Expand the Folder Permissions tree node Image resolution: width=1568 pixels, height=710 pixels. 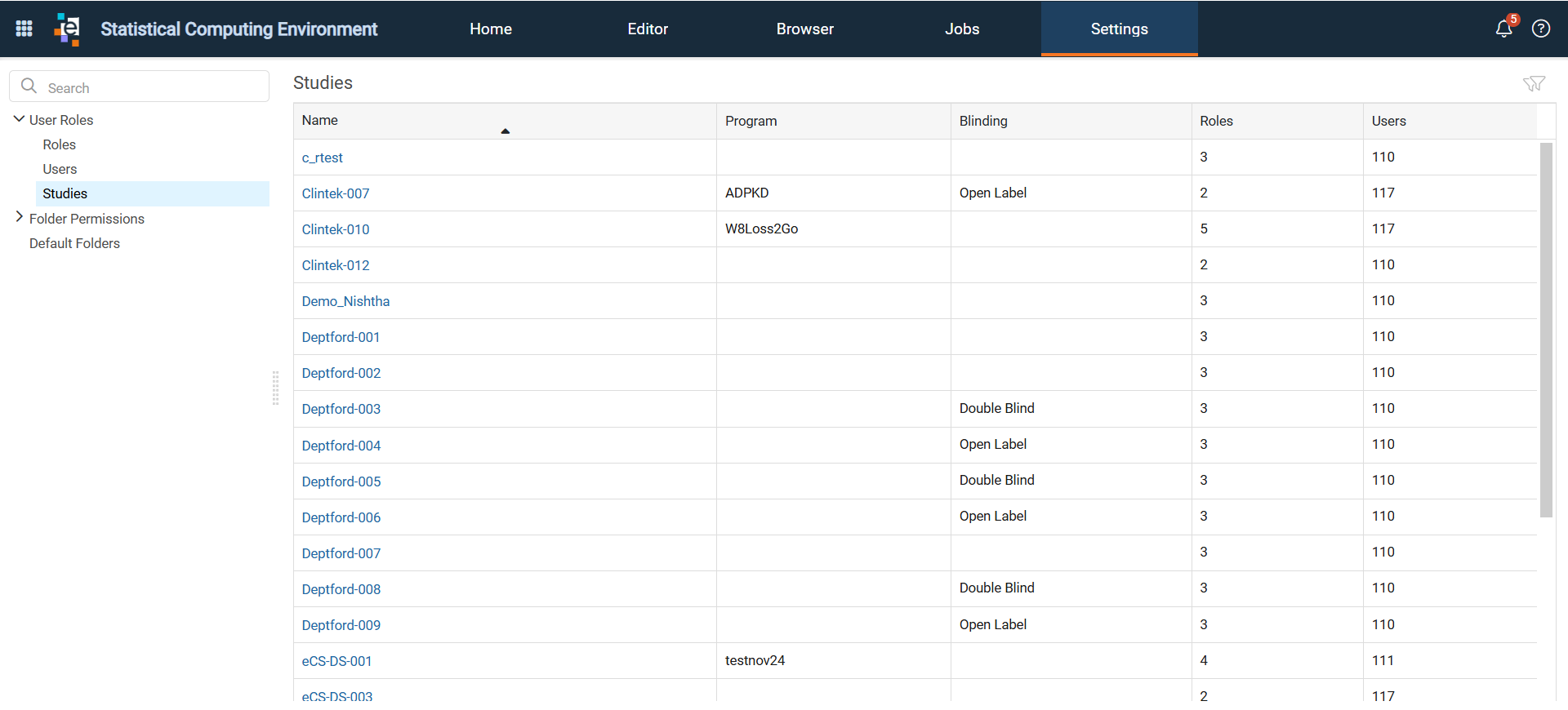19,217
